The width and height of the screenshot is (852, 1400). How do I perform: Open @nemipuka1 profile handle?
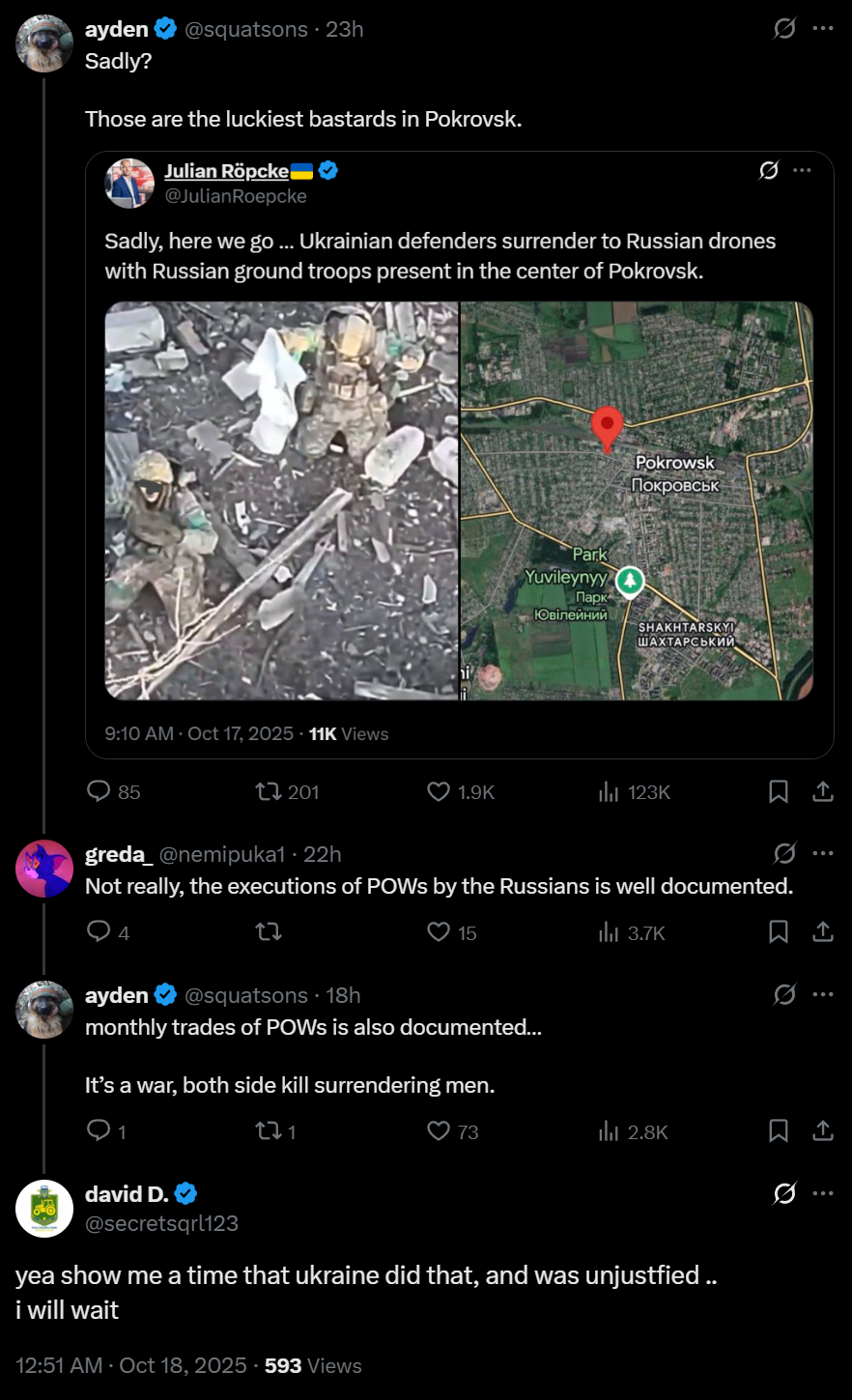click(x=222, y=854)
